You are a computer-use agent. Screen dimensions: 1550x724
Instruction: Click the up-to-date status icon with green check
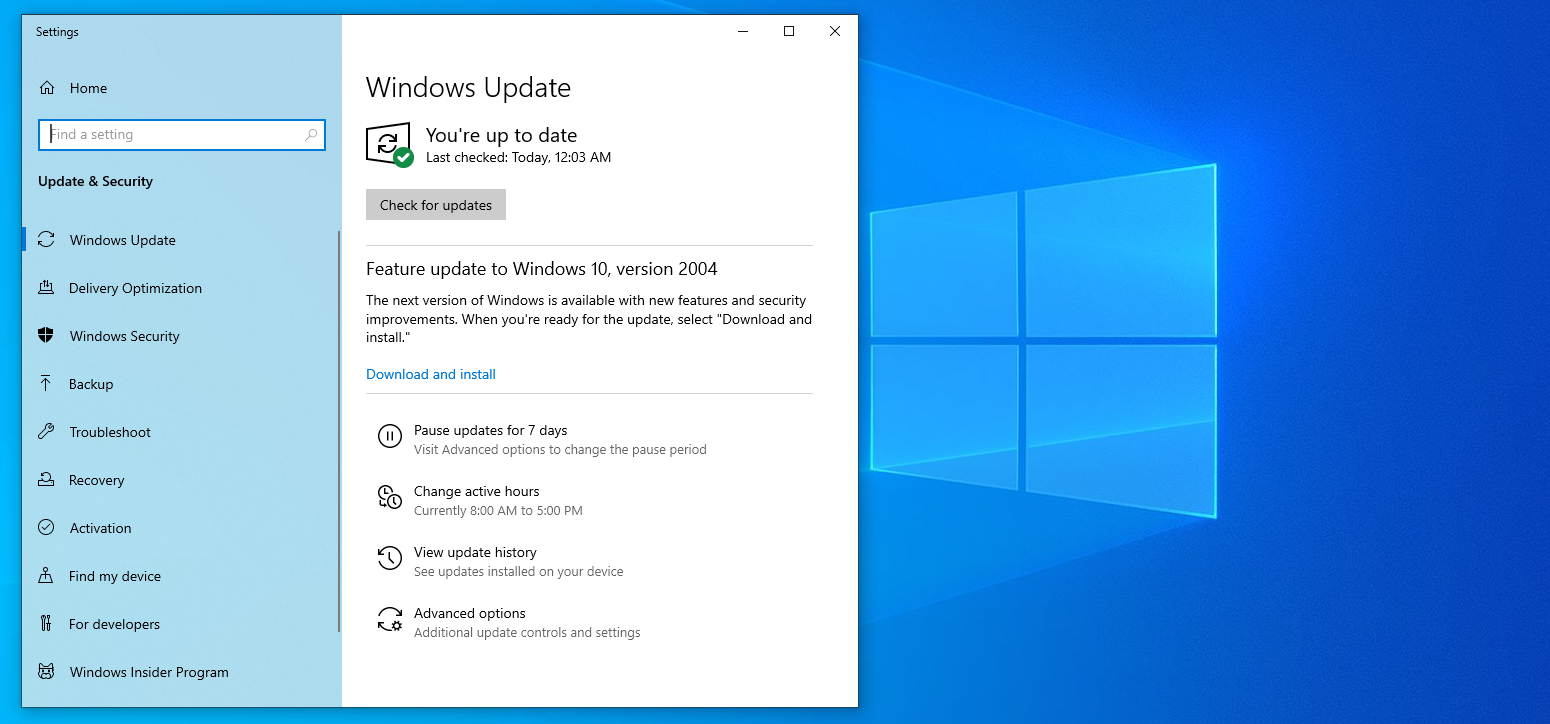coord(389,145)
